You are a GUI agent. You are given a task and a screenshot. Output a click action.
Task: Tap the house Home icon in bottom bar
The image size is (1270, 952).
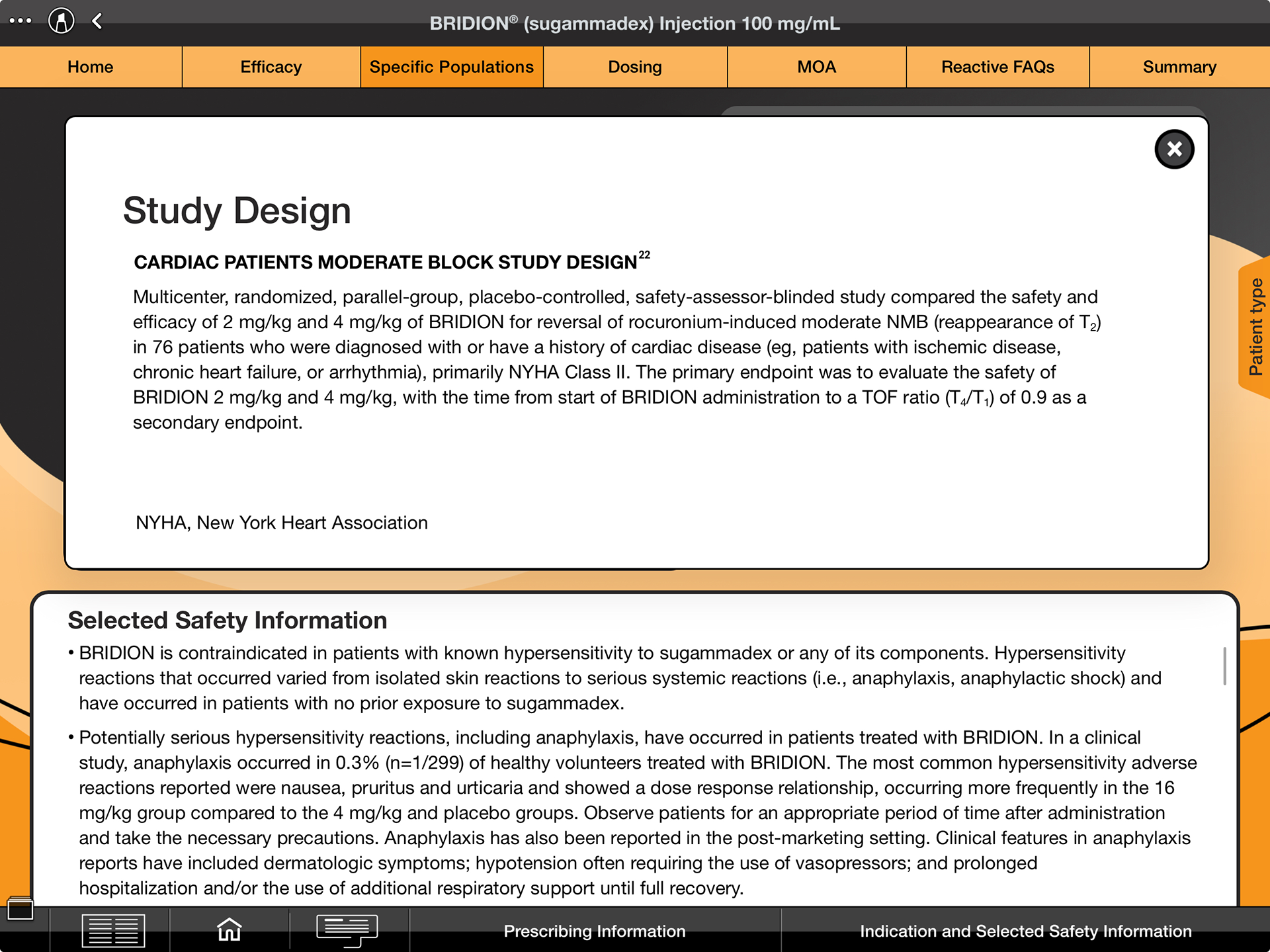pyautogui.click(x=230, y=930)
